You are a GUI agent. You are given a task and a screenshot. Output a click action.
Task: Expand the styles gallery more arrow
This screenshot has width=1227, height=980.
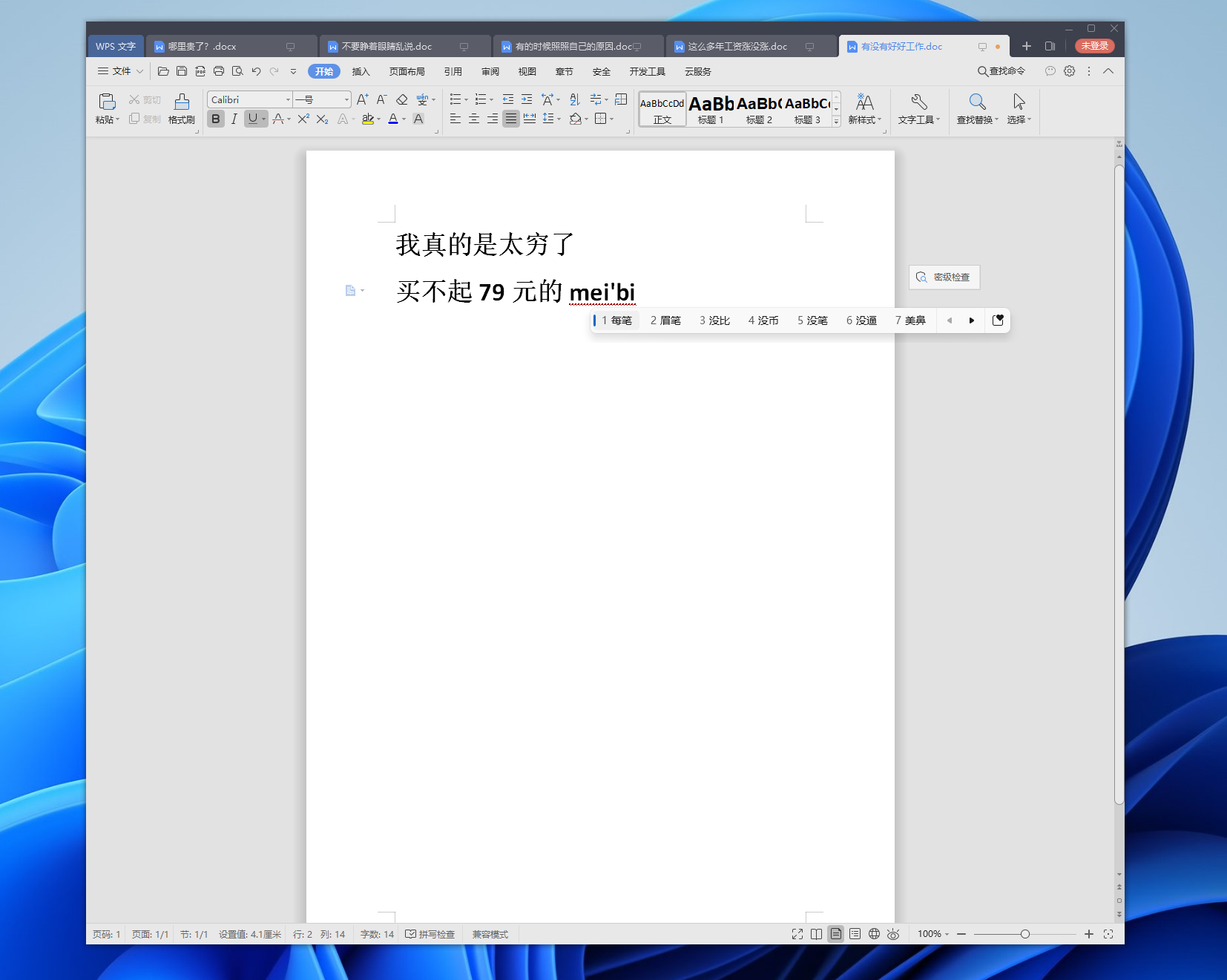pos(837,121)
